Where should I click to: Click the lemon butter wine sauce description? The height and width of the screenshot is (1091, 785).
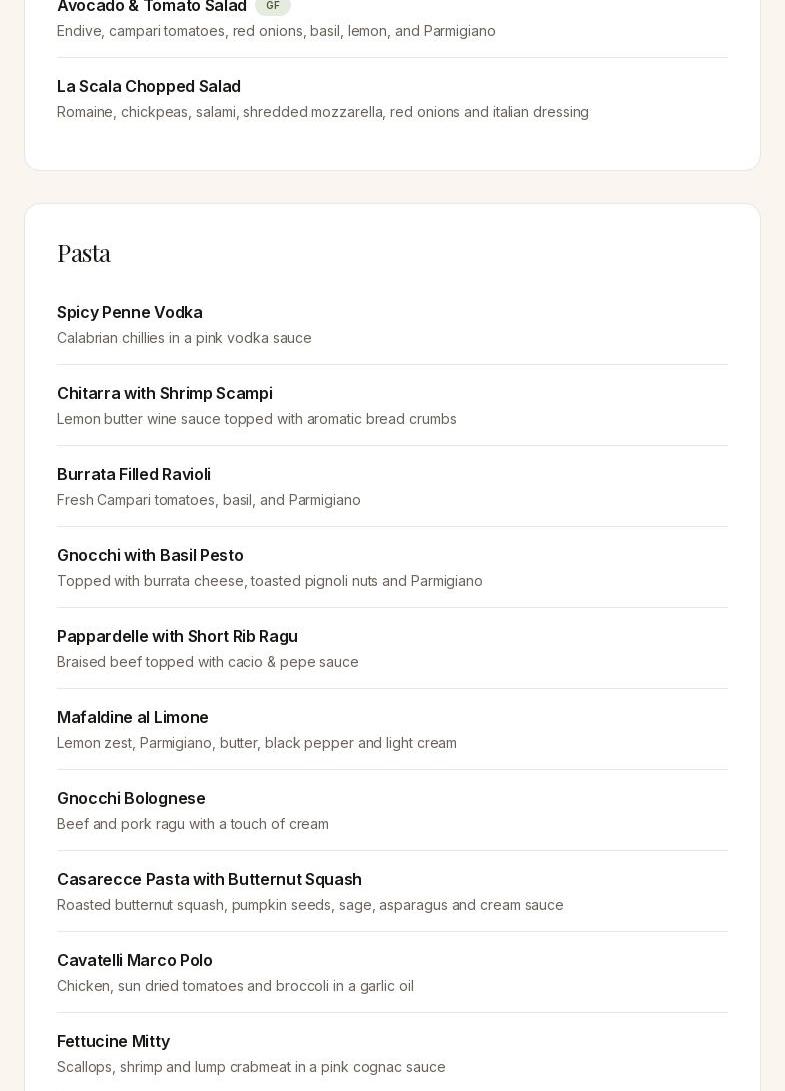[257, 419]
